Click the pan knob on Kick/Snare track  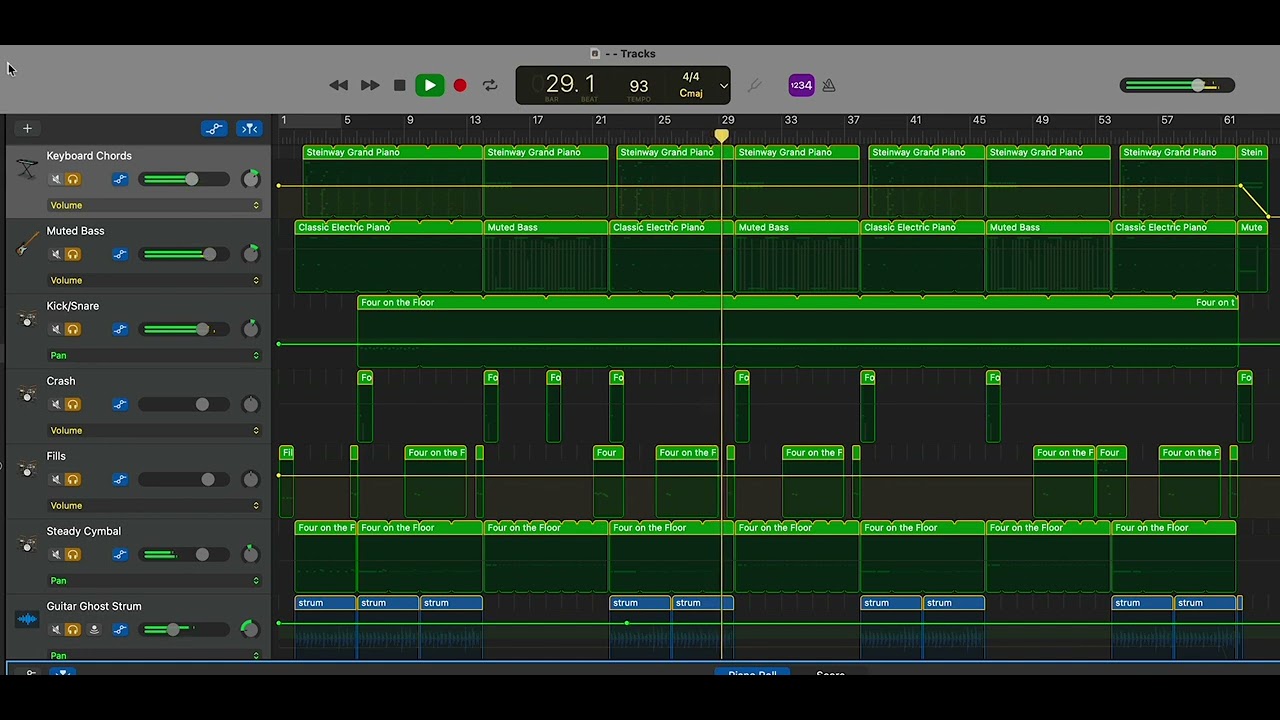tap(251, 329)
